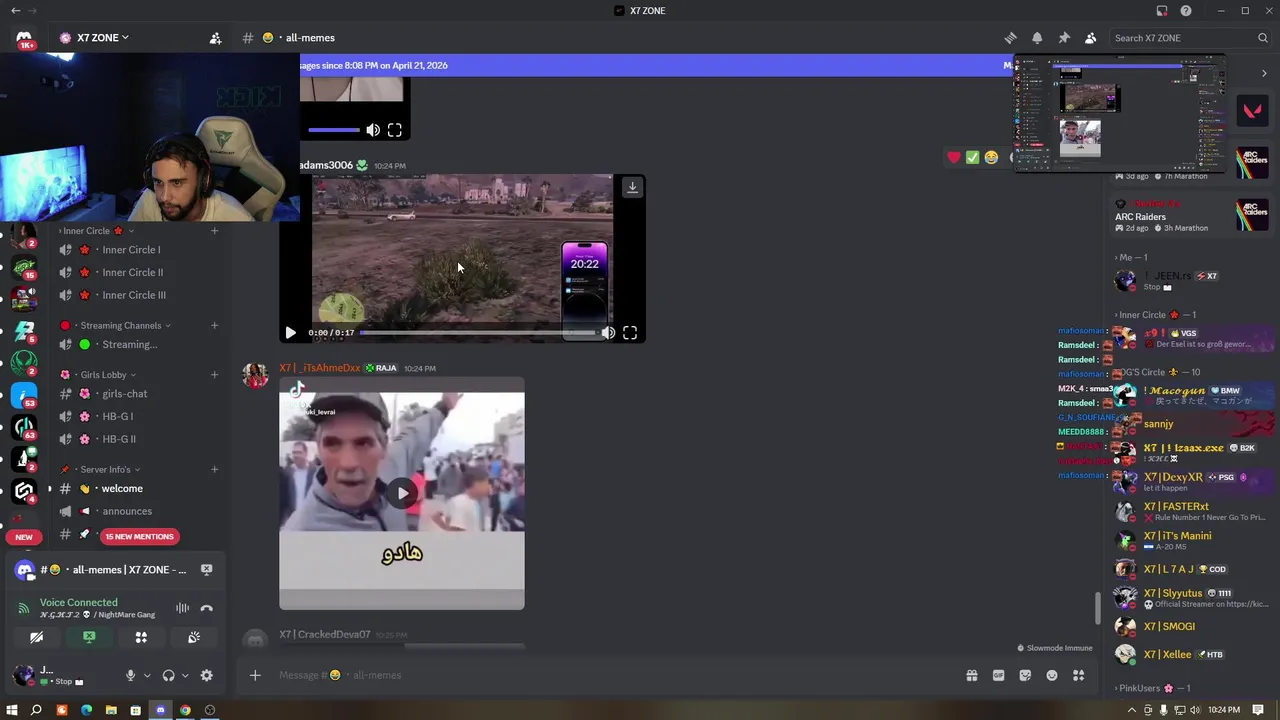
Task: Join Inner Circle III voice channel
Action: coord(134,295)
